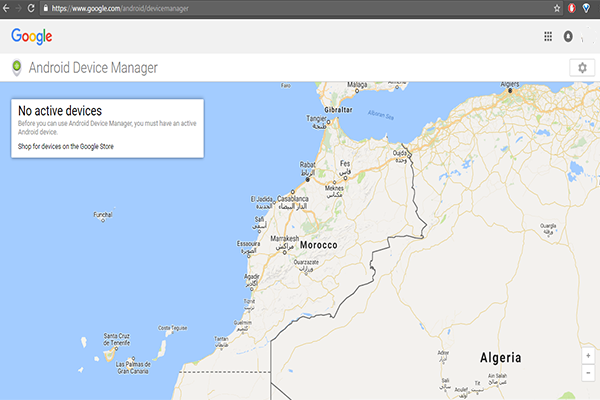Click the red Opera extension icon

pos(572,8)
